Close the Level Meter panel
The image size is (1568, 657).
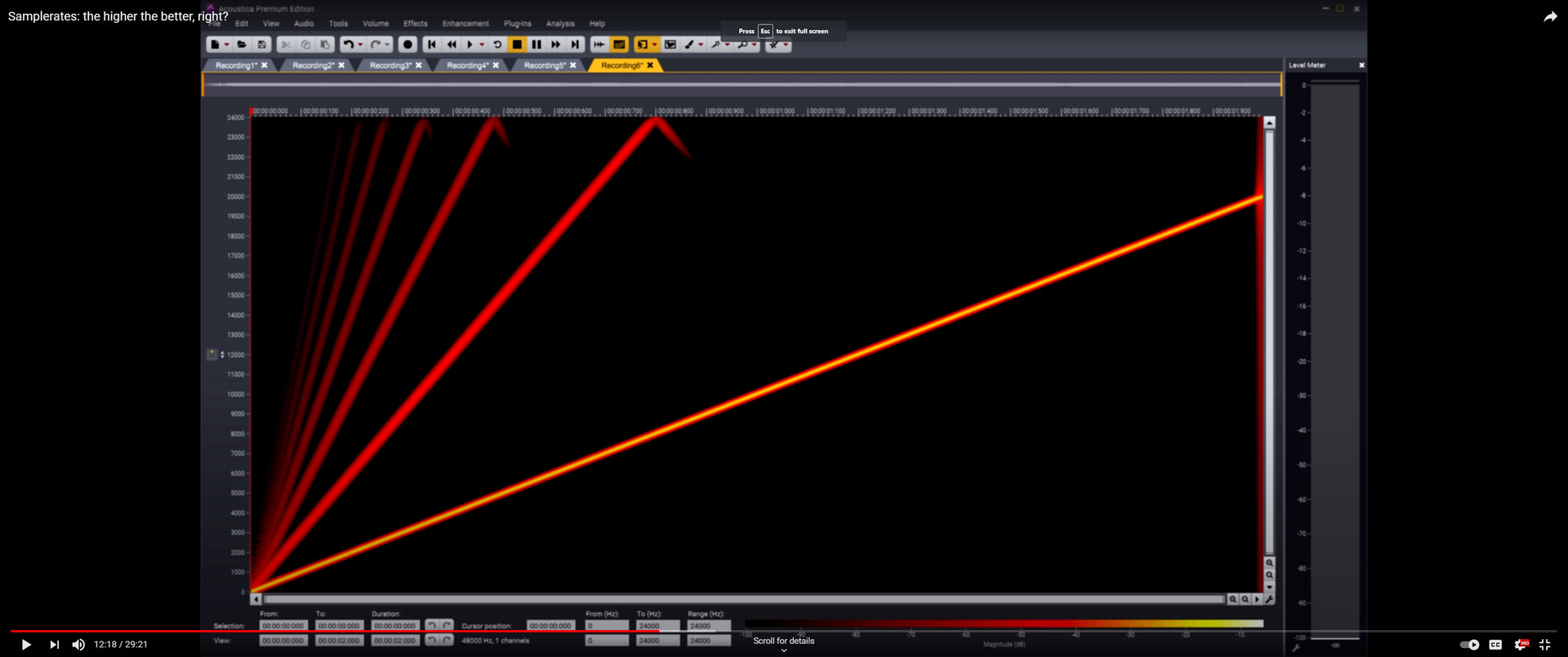point(1361,65)
